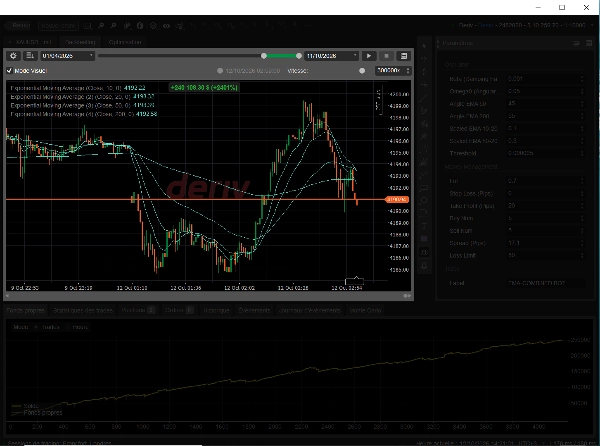Edit the Spread (Pips) value field
The height and width of the screenshot is (446, 600).
545,243
